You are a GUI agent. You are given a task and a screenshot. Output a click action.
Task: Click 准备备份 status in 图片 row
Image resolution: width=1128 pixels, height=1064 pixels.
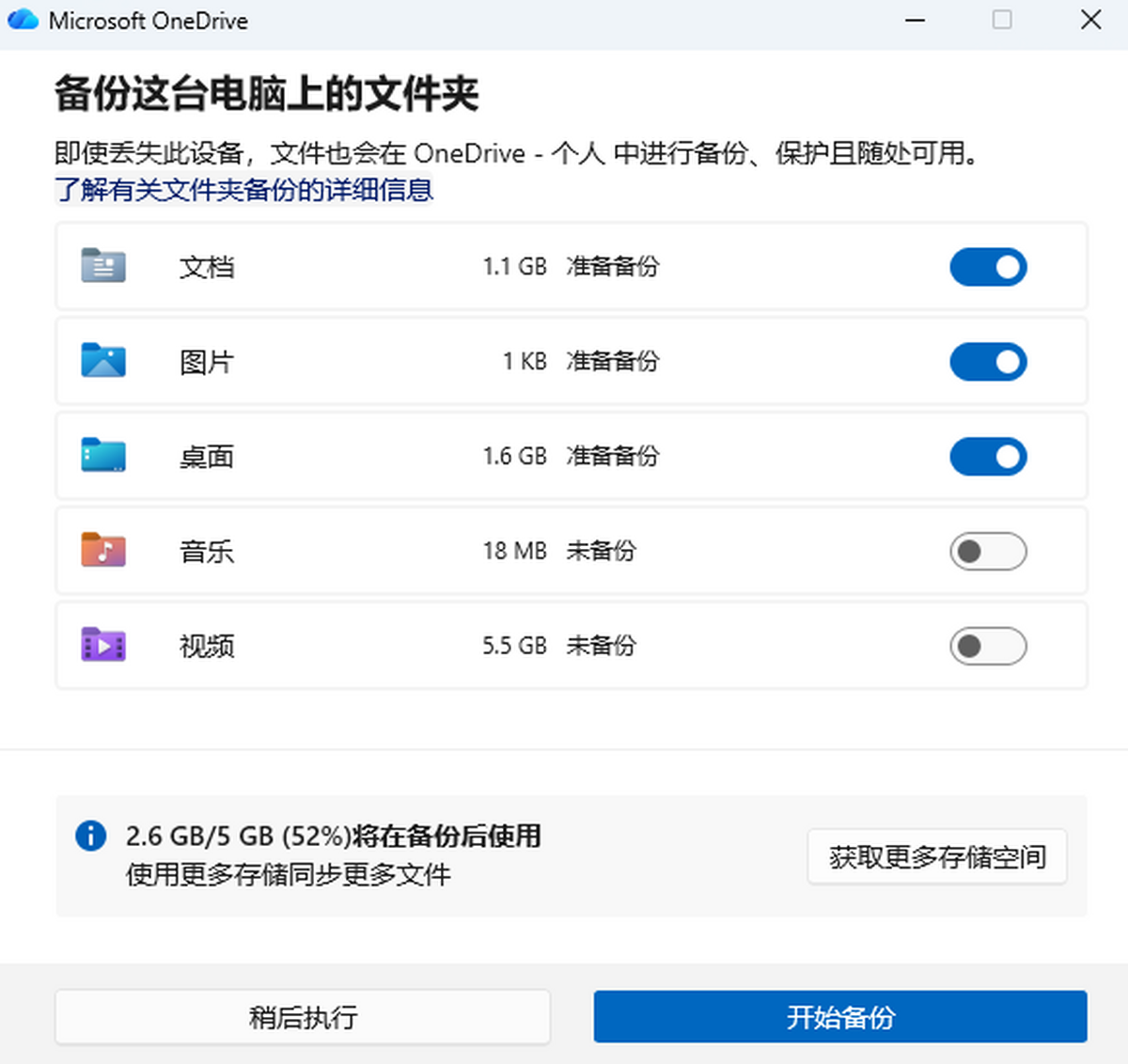[613, 362]
